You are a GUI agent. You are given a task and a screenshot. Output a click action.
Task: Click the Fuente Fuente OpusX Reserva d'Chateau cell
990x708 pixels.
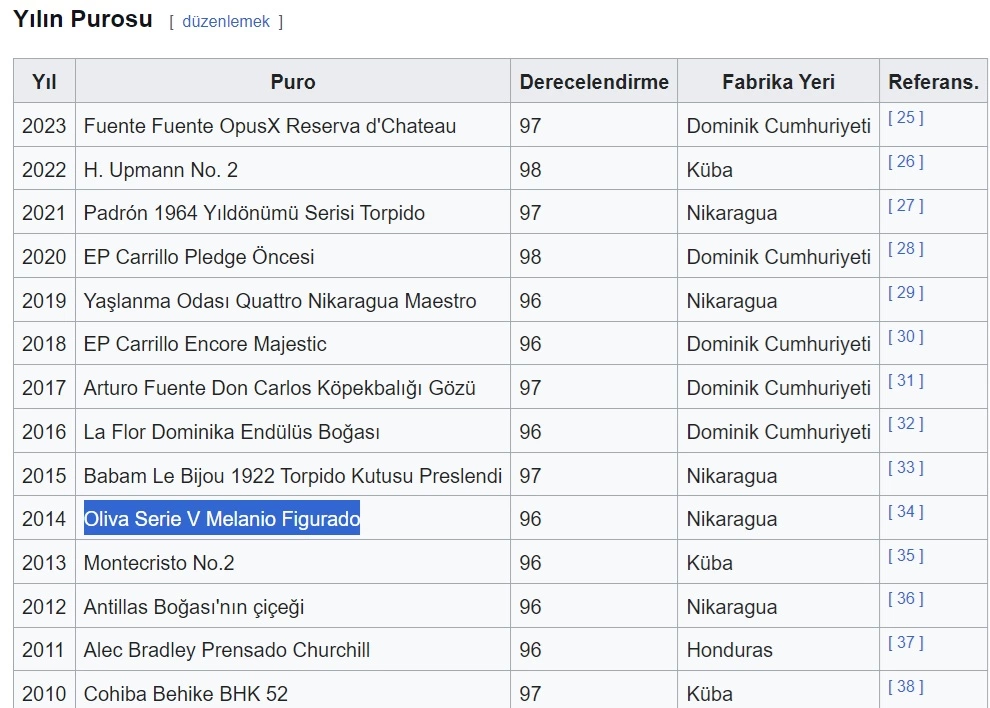[x=270, y=126]
